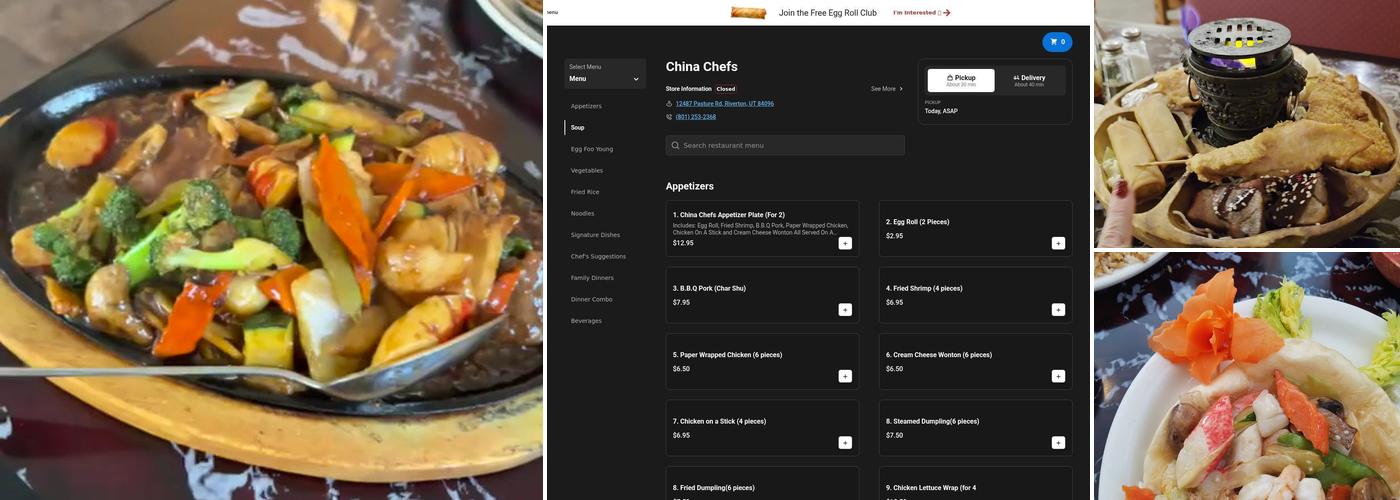
Task: Go to Beverages menu category
Action: pos(586,321)
